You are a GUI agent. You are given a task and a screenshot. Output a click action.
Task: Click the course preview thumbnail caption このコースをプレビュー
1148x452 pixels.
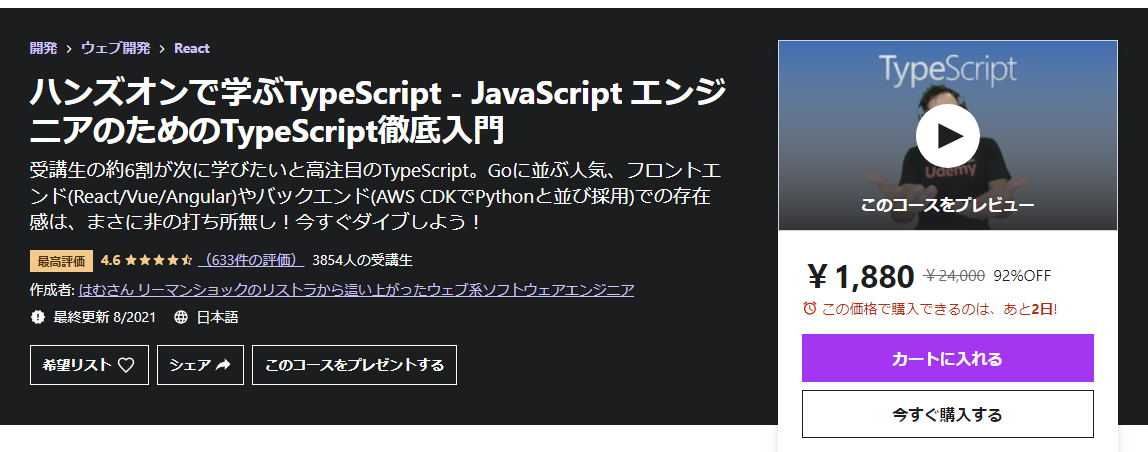pyautogui.click(x=947, y=205)
